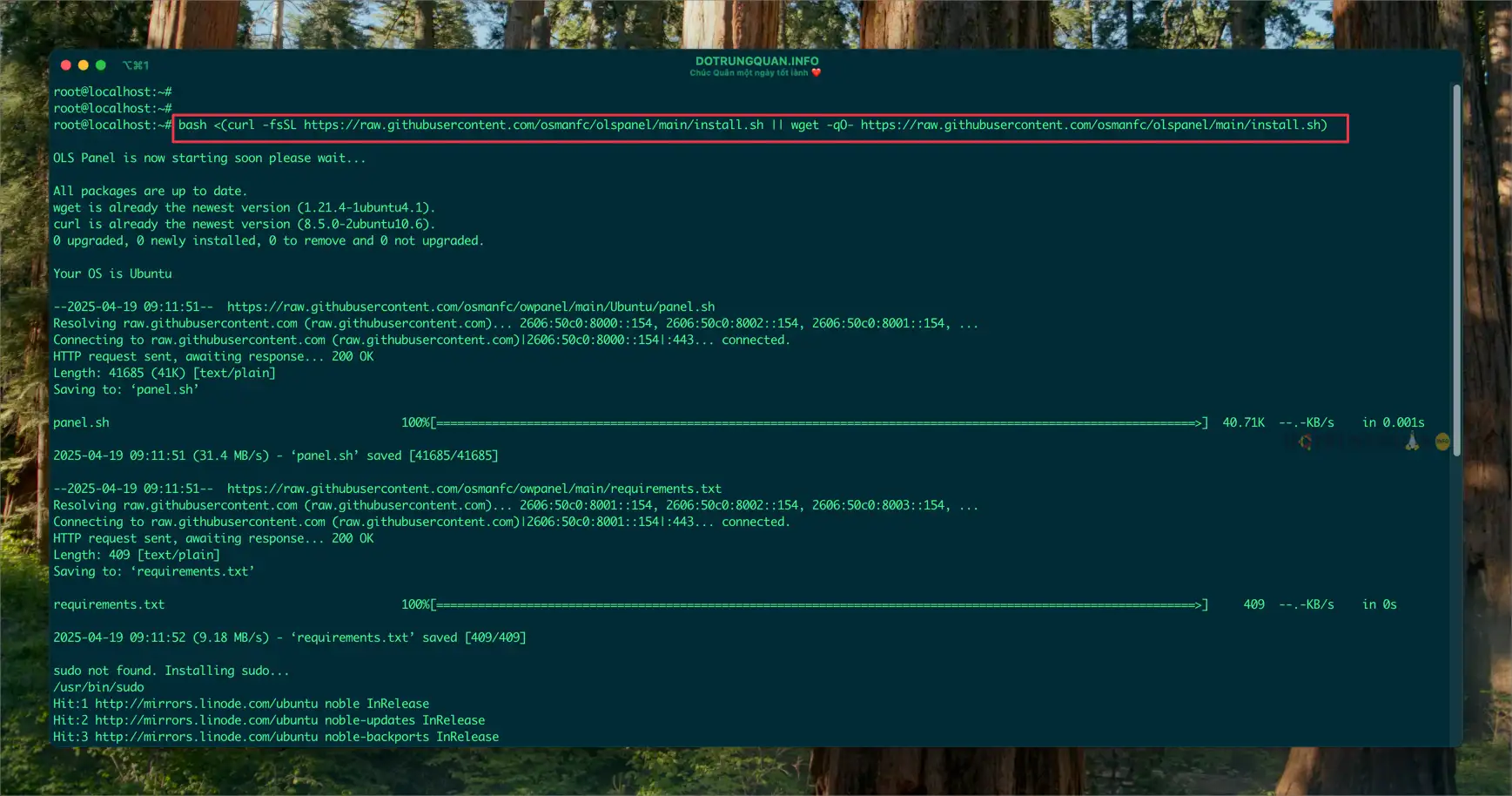
Task: Click the 'in 0s' download time
Action: pos(1380,604)
